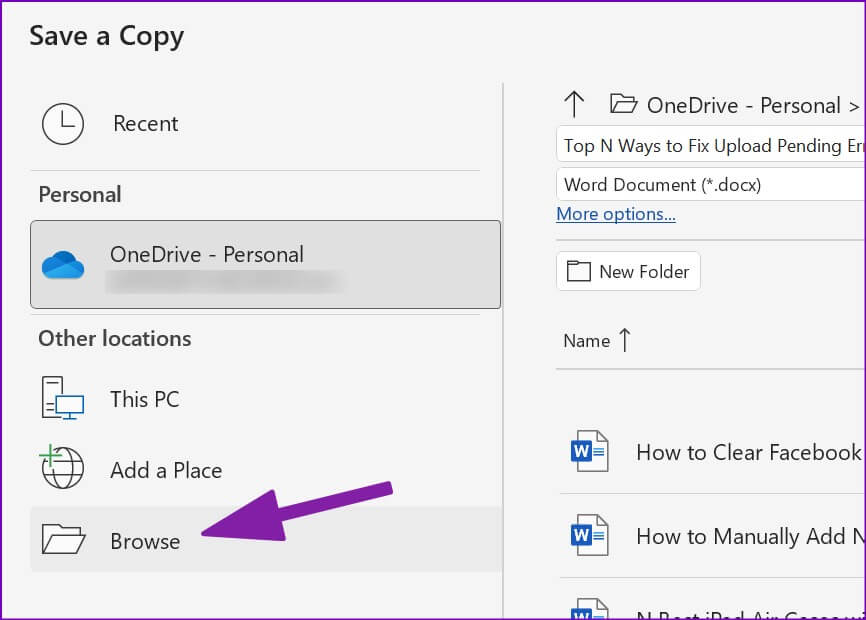The width and height of the screenshot is (866, 620).
Task: Go up one folder level arrow
Action: point(574,104)
